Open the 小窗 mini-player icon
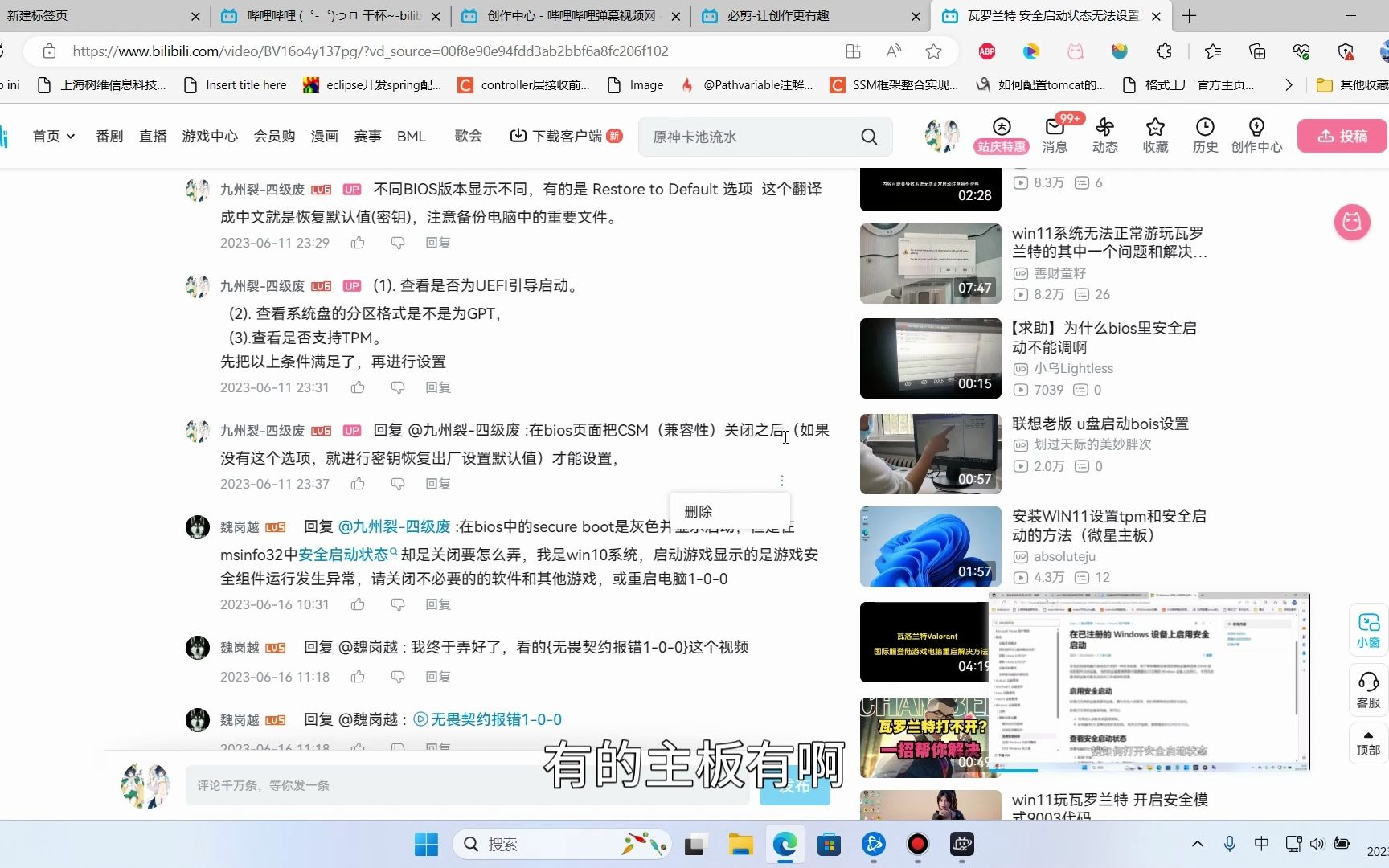 point(1368,629)
